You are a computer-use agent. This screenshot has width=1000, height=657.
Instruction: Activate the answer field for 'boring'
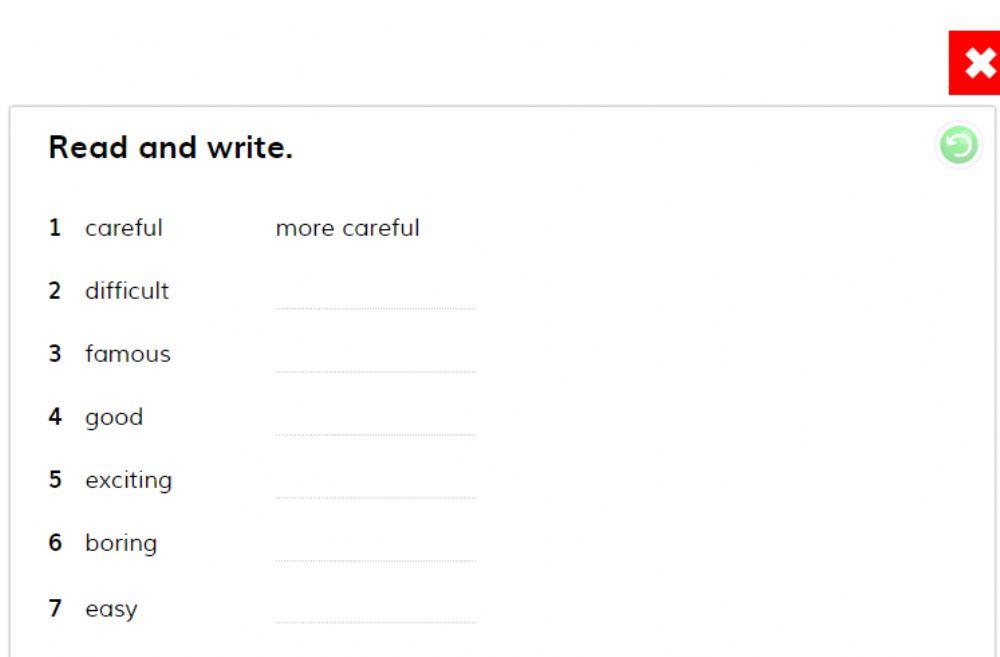pyautogui.click(x=375, y=546)
